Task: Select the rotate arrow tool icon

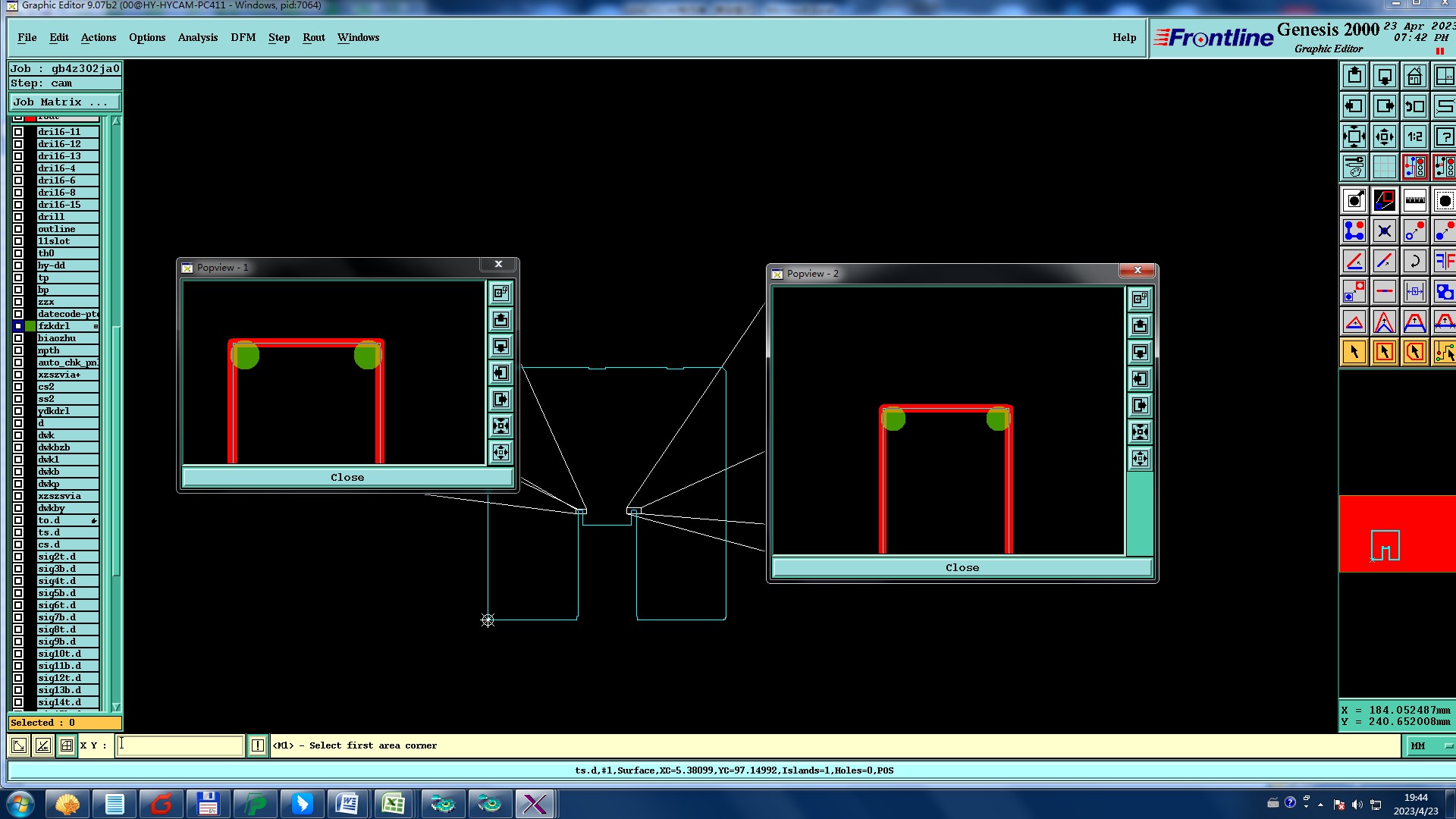Action: 1414,262
